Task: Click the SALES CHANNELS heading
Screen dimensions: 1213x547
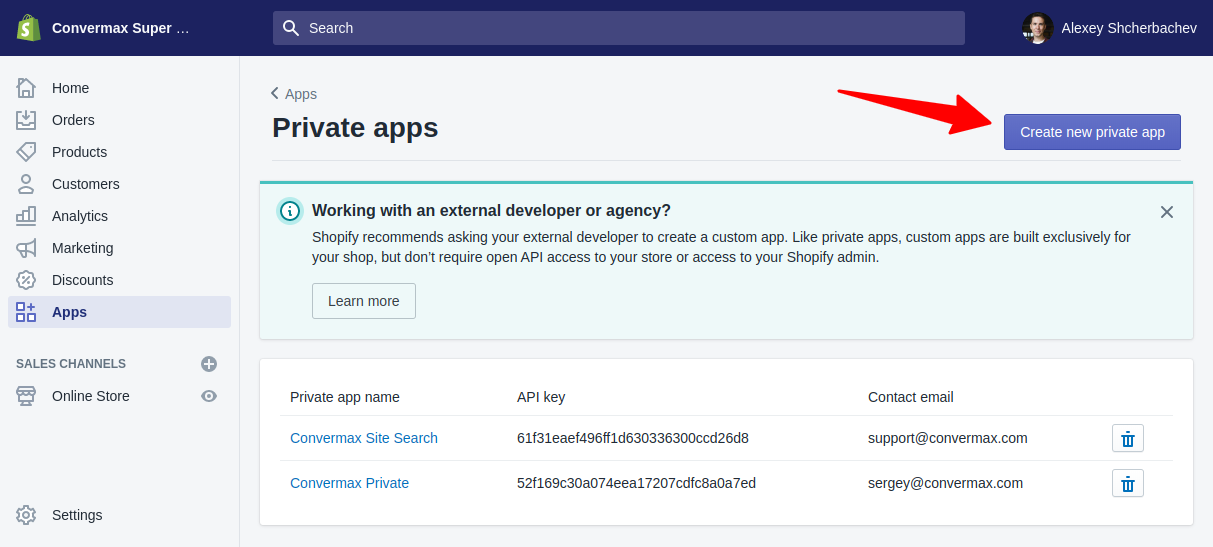Action: point(71,364)
